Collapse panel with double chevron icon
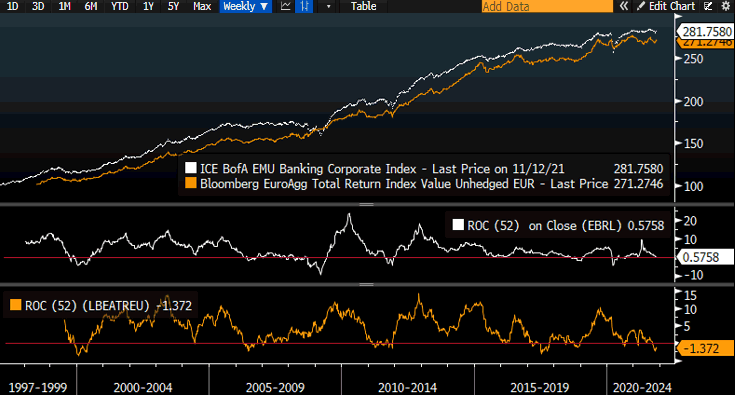The image size is (735, 395). click(623, 6)
